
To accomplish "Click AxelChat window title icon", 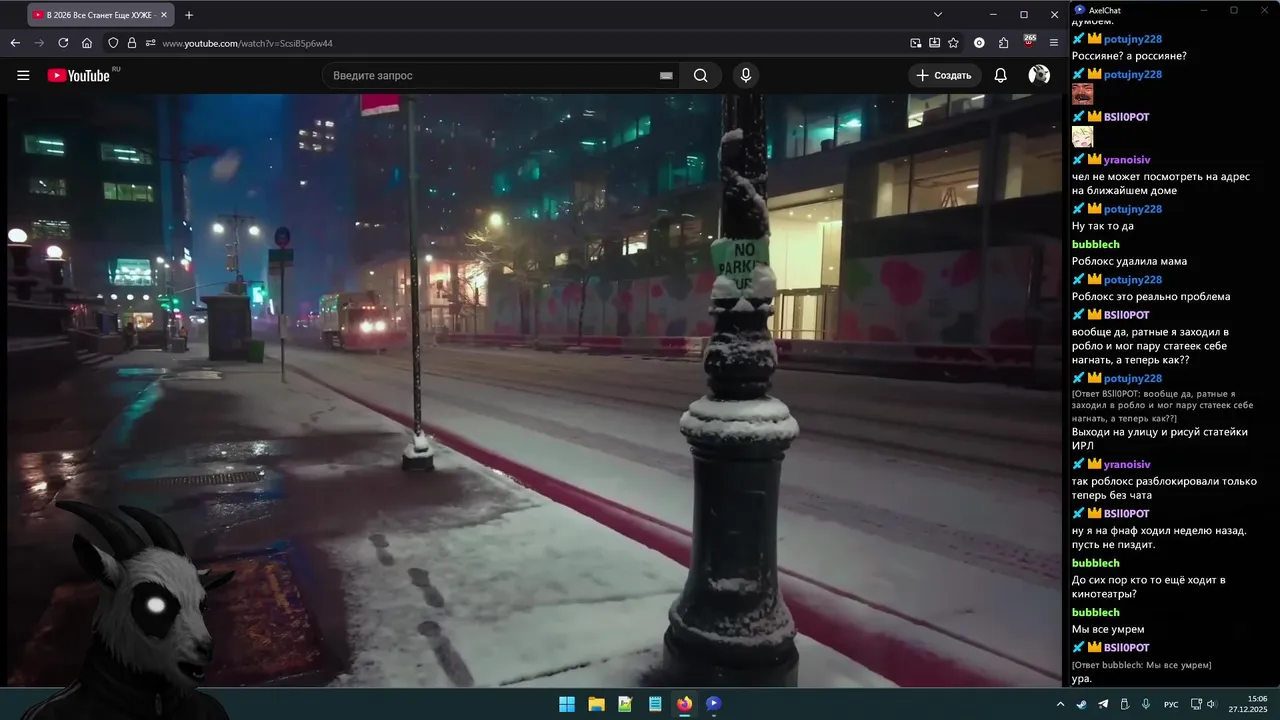I will coord(1079,10).
